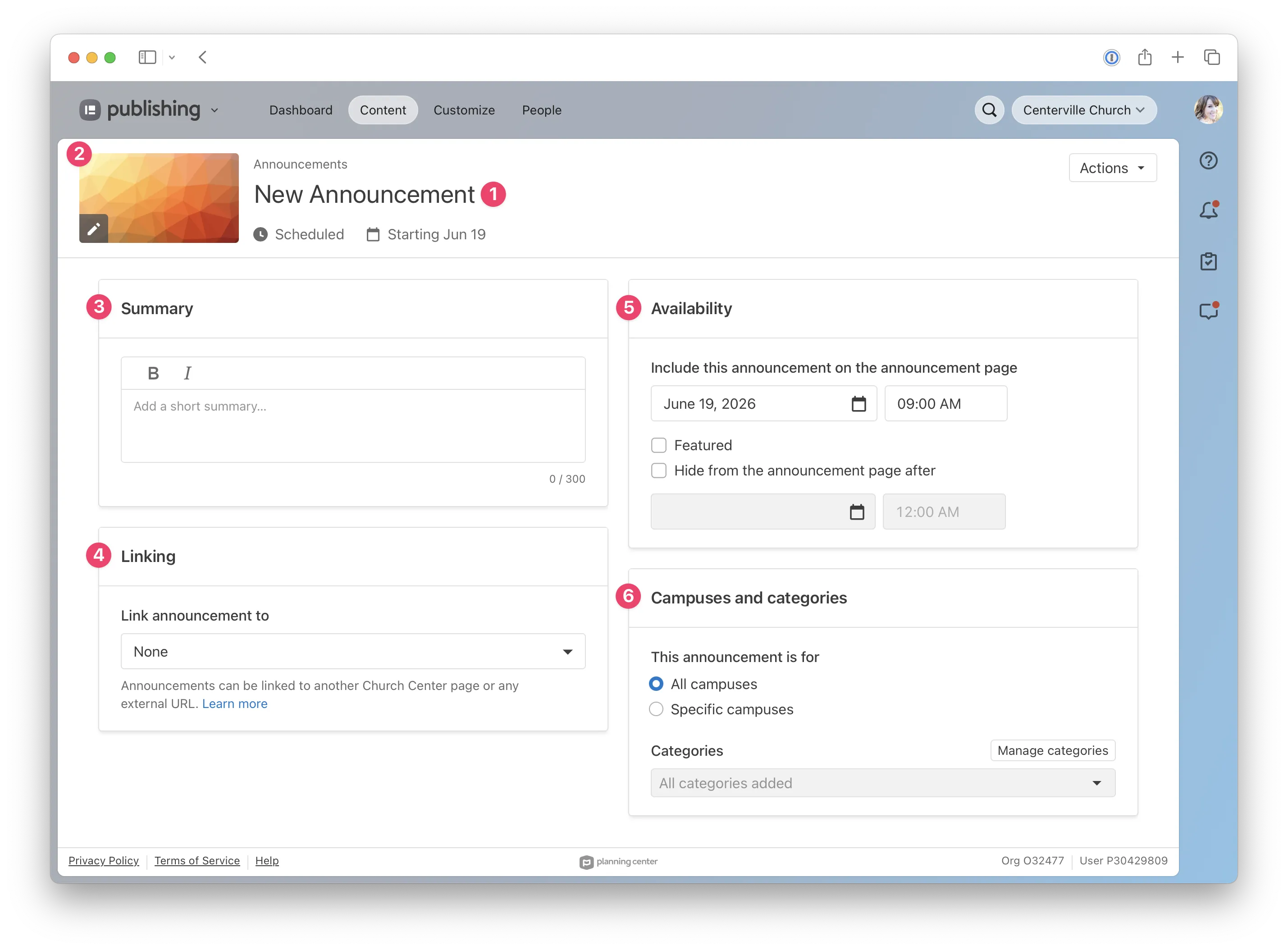This screenshot has height=950, width=1288.
Task: Toggle the browser sidebar icon
Action: (x=147, y=57)
